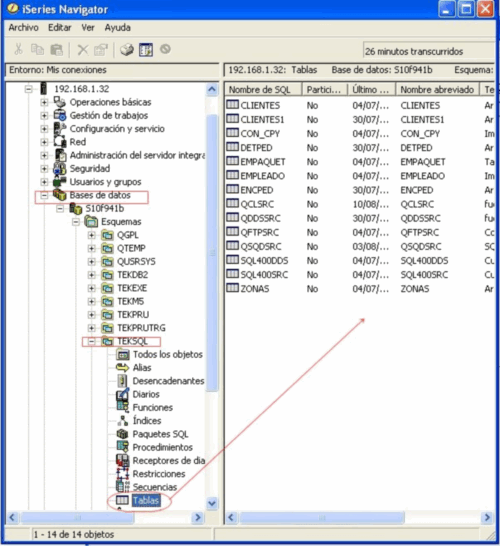The height and width of the screenshot is (546, 500).
Task: Open the Editar menu
Action: [x=60, y=28]
